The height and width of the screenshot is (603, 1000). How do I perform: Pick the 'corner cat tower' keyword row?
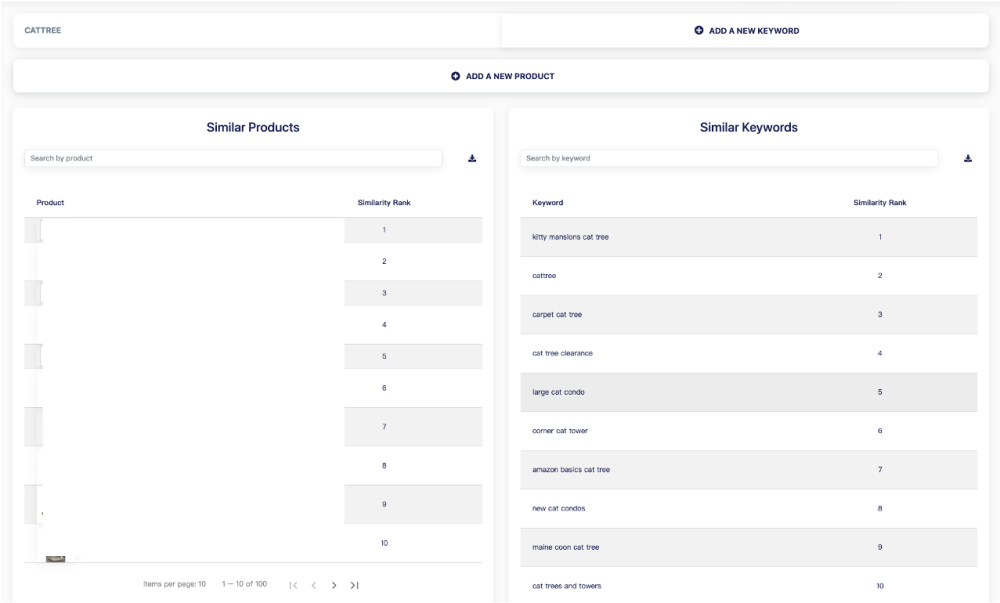point(560,431)
